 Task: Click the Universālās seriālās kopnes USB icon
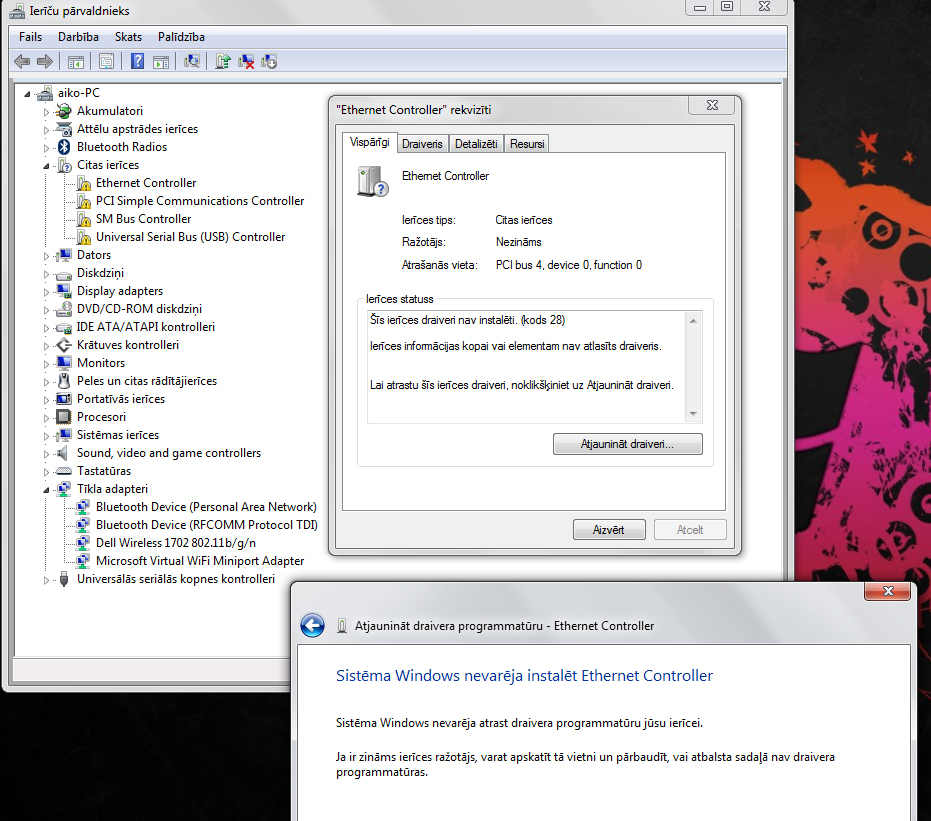(64, 579)
